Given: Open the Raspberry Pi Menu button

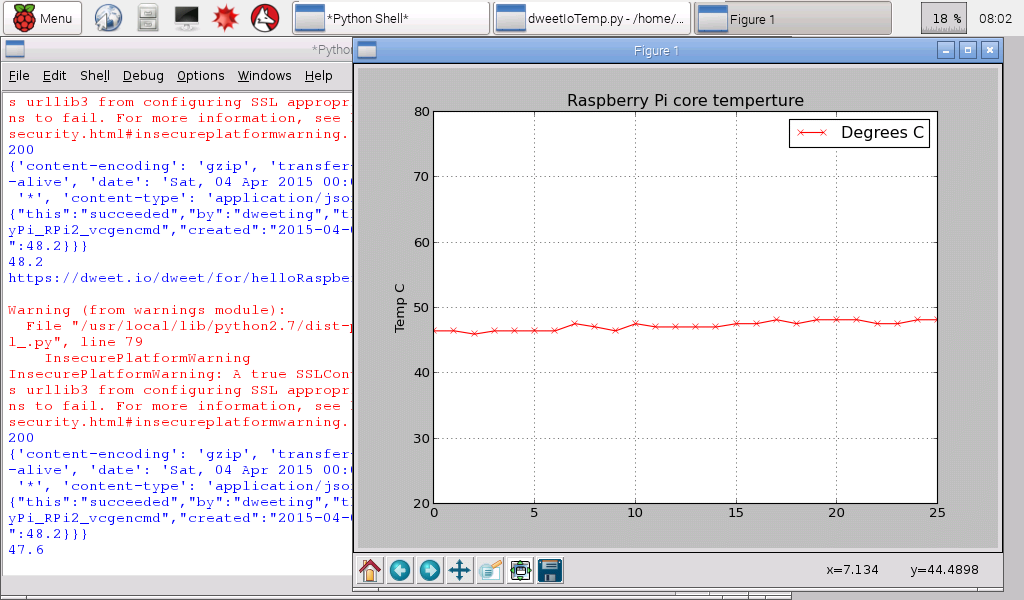Looking at the screenshot, I should click(42, 18).
